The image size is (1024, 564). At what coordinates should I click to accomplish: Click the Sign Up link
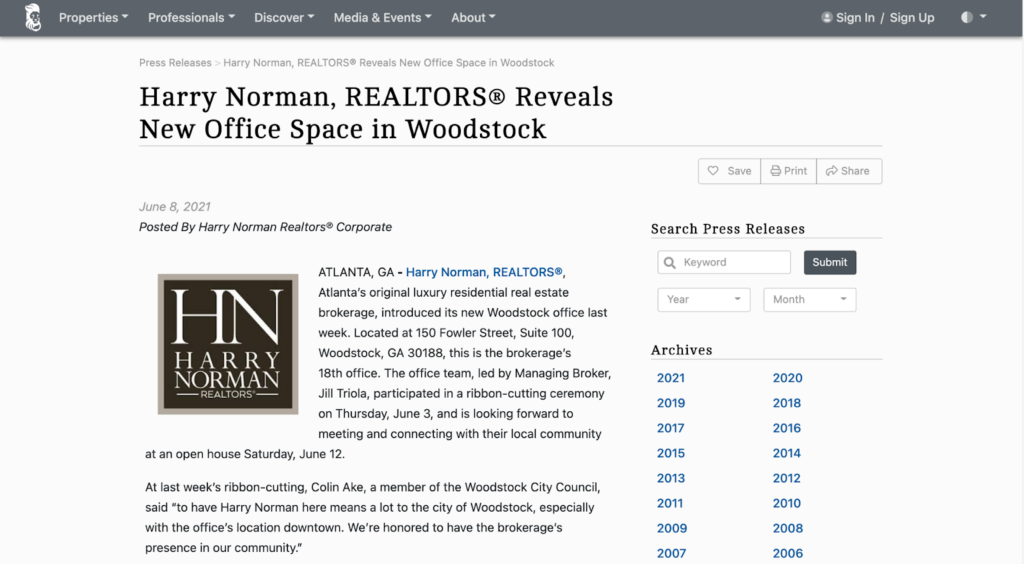(x=912, y=18)
